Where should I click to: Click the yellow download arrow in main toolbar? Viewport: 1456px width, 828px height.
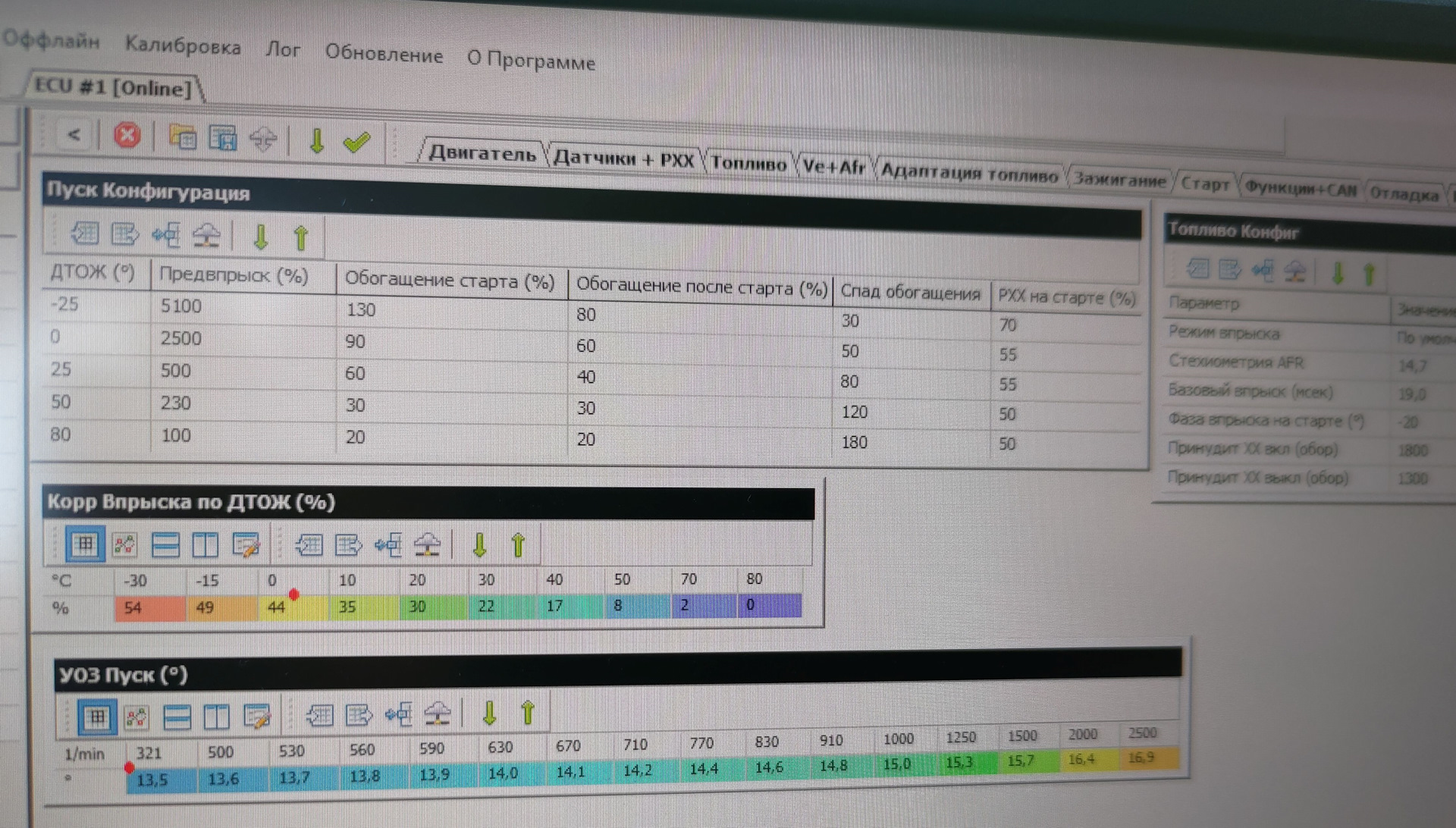[317, 141]
